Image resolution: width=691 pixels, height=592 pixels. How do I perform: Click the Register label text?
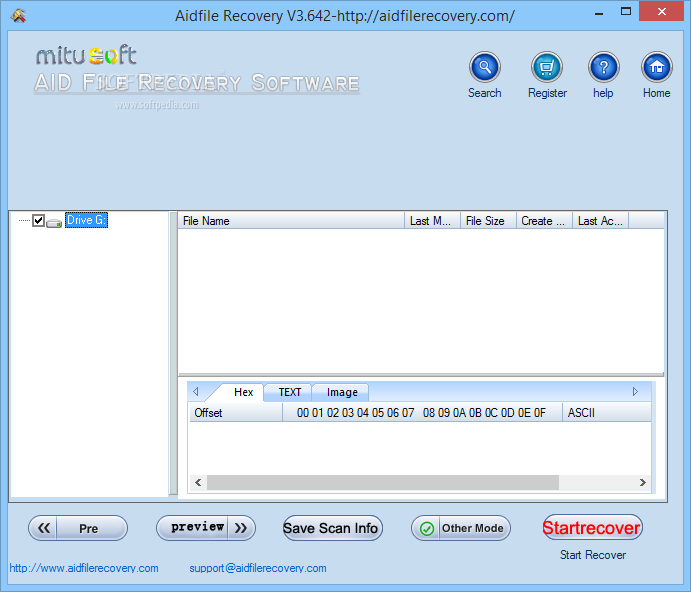click(x=547, y=93)
